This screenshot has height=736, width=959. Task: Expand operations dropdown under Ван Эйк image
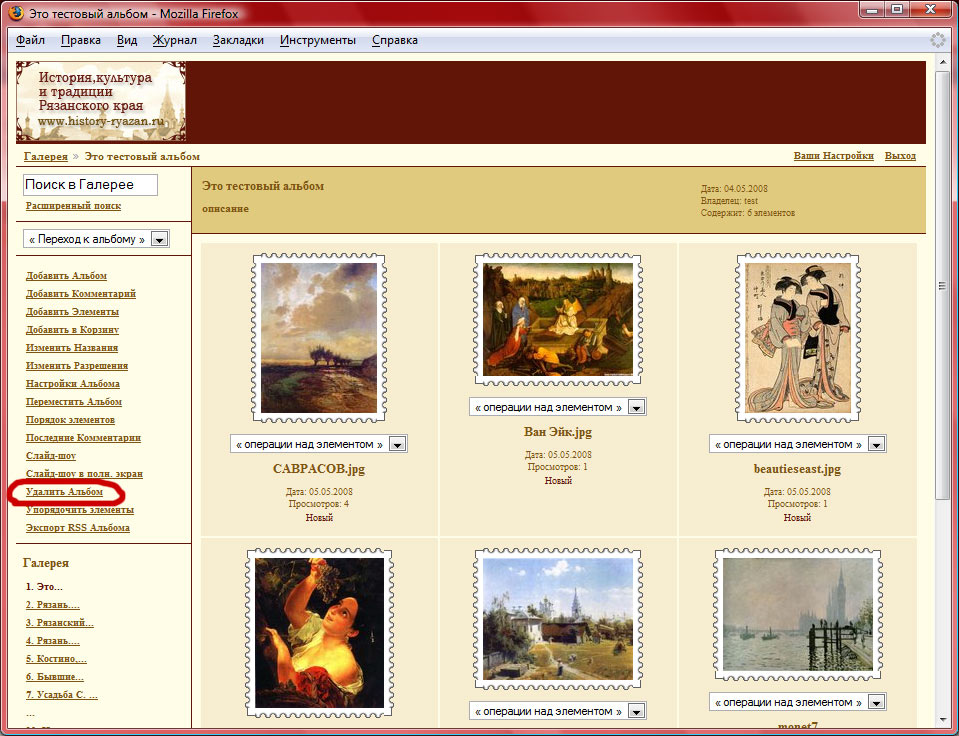click(558, 407)
